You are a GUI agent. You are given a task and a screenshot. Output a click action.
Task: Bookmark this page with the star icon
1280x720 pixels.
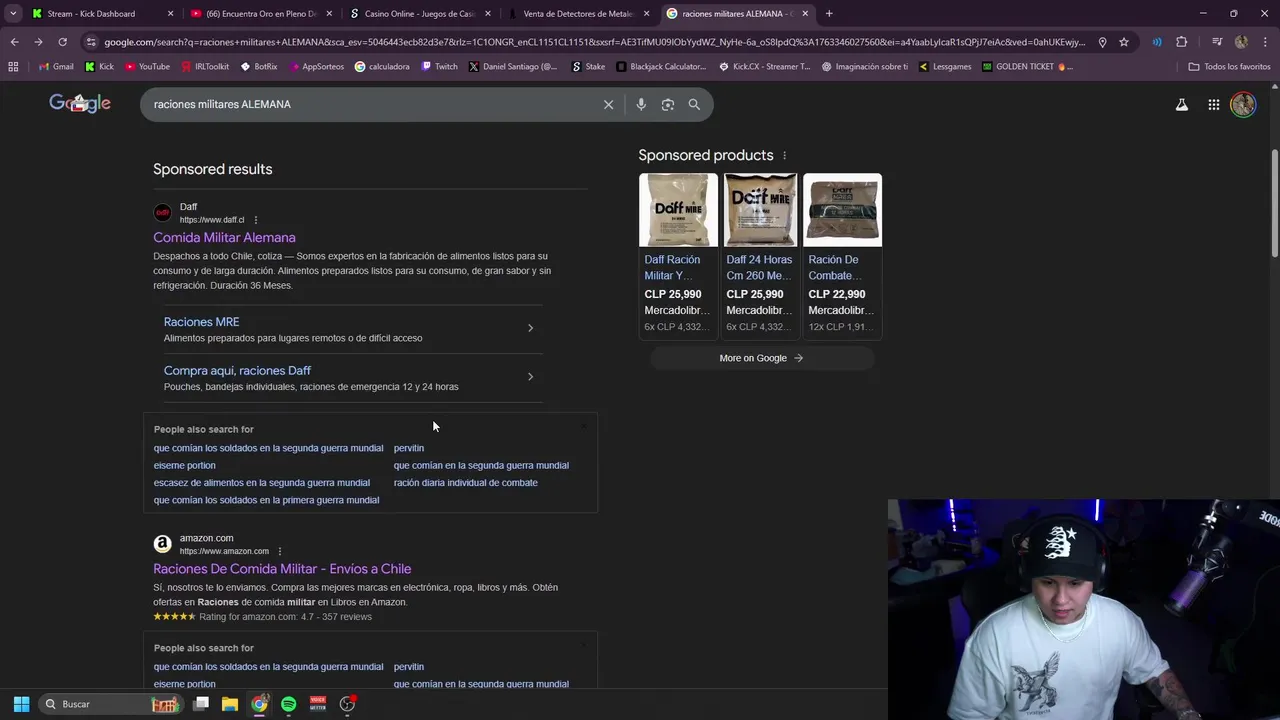1124,42
